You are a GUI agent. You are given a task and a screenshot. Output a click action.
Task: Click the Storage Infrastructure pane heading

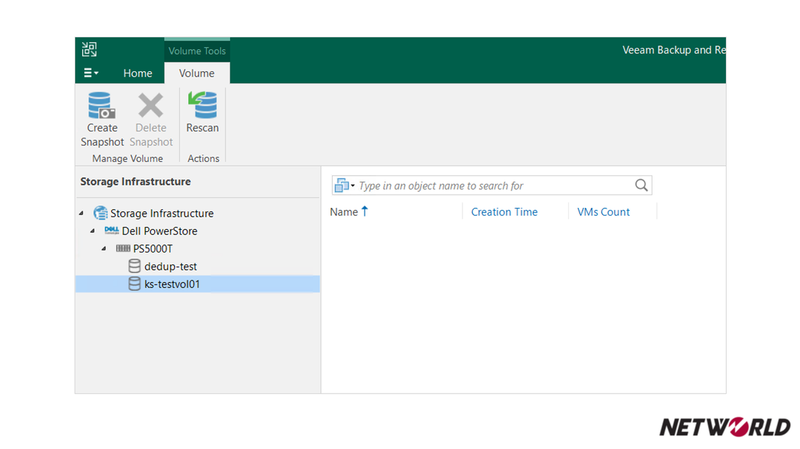click(x=135, y=182)
